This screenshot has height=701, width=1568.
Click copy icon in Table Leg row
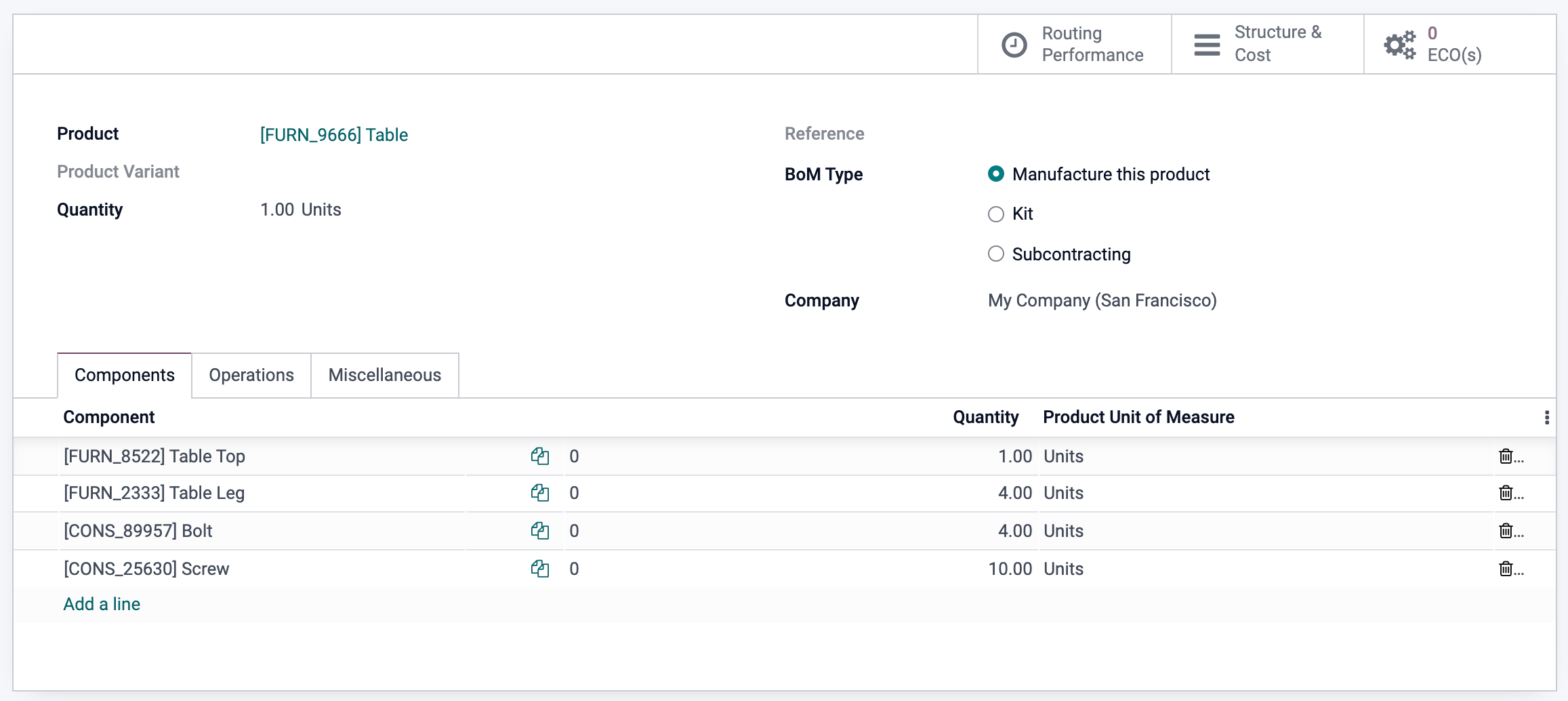click(x=540, y=493)
